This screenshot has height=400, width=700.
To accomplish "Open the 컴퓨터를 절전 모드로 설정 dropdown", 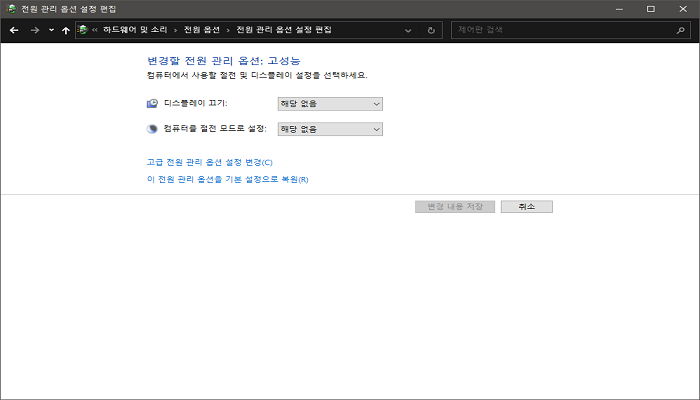I will (x=330, y=129).
